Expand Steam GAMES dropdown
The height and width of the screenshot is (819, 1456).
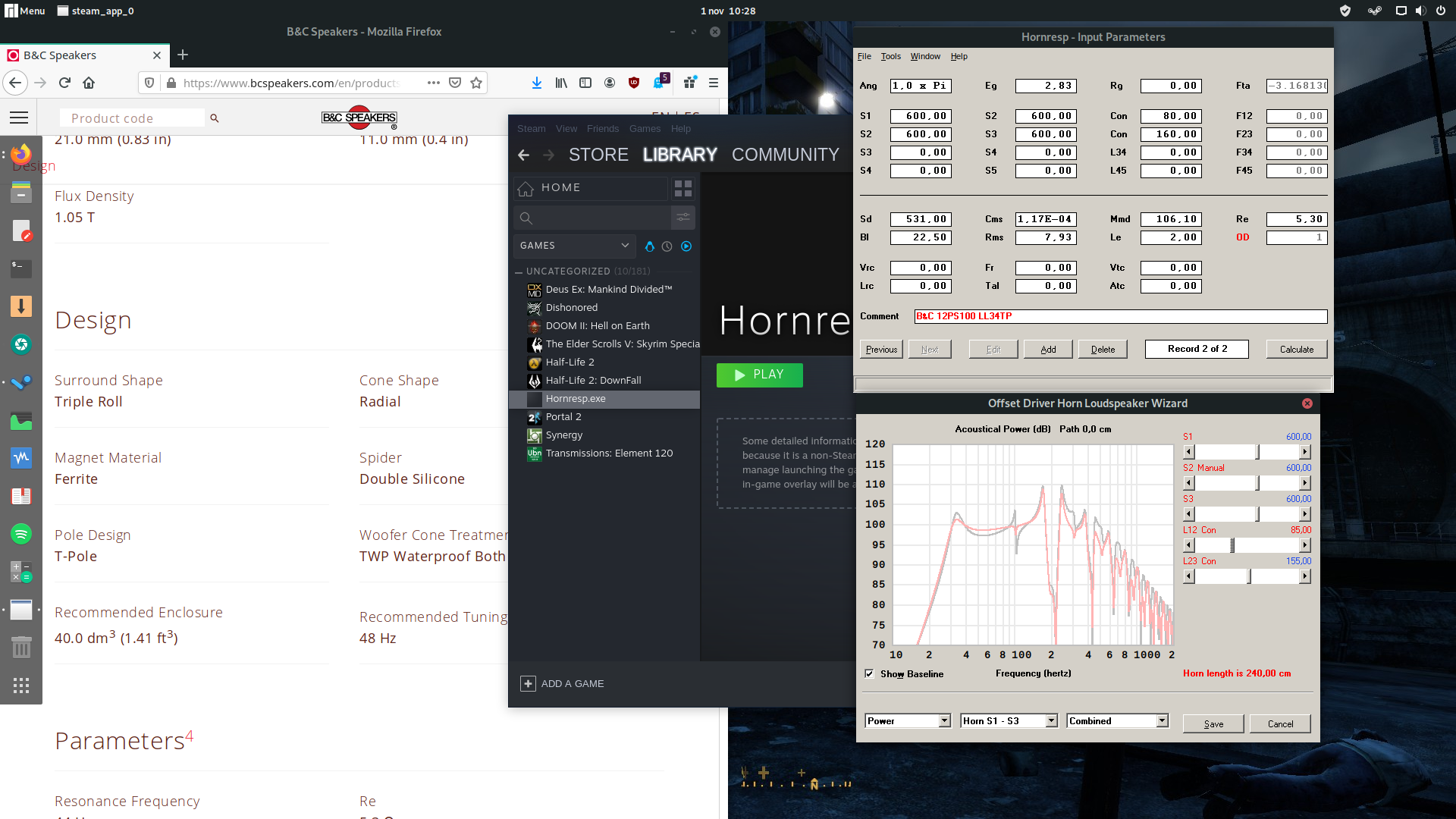click(574, 246)
